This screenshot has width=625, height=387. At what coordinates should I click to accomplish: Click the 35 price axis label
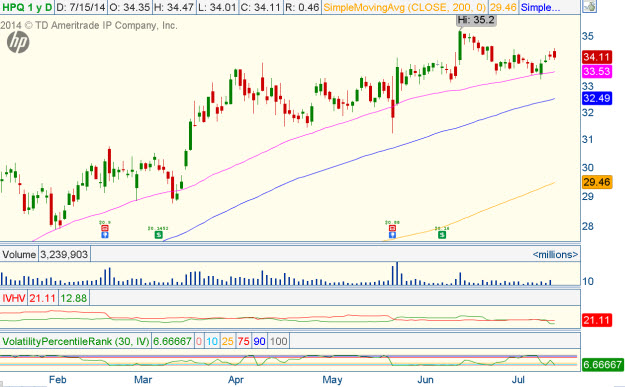588,36
